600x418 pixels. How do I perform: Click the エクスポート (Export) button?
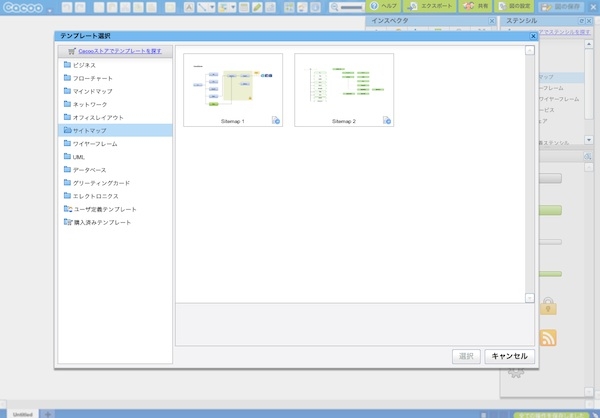coord(430,7)
